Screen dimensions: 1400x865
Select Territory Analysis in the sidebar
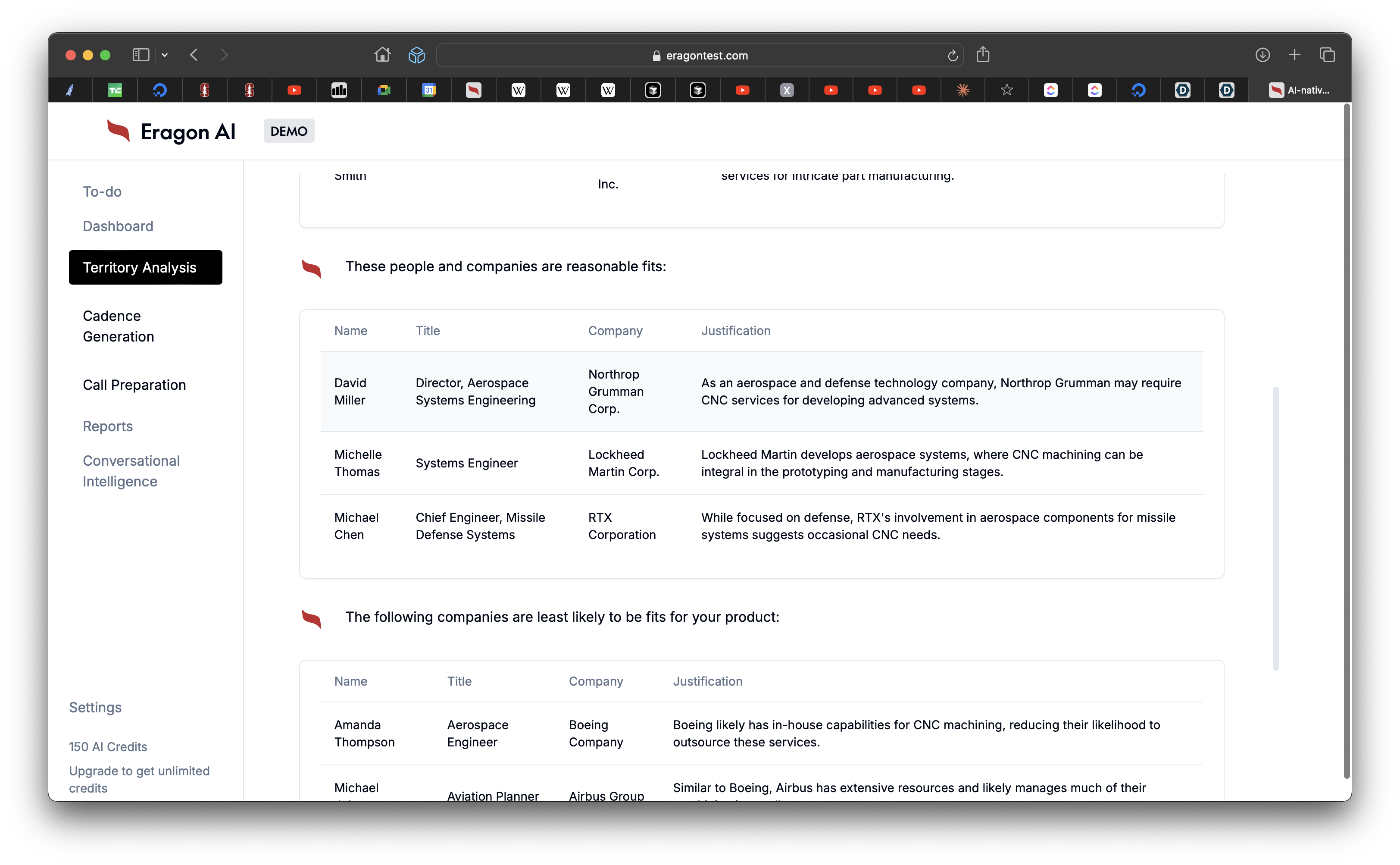click(x=145, y=267)
